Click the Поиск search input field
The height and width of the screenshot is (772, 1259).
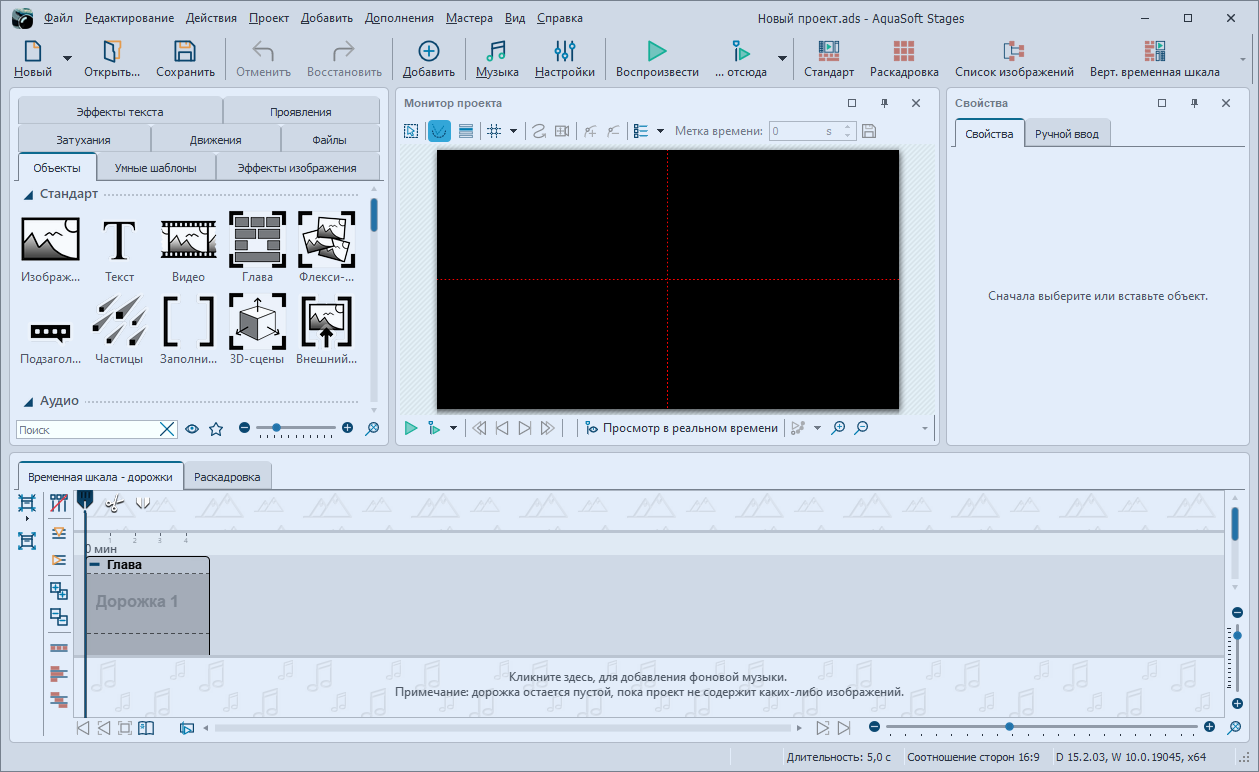88,429
